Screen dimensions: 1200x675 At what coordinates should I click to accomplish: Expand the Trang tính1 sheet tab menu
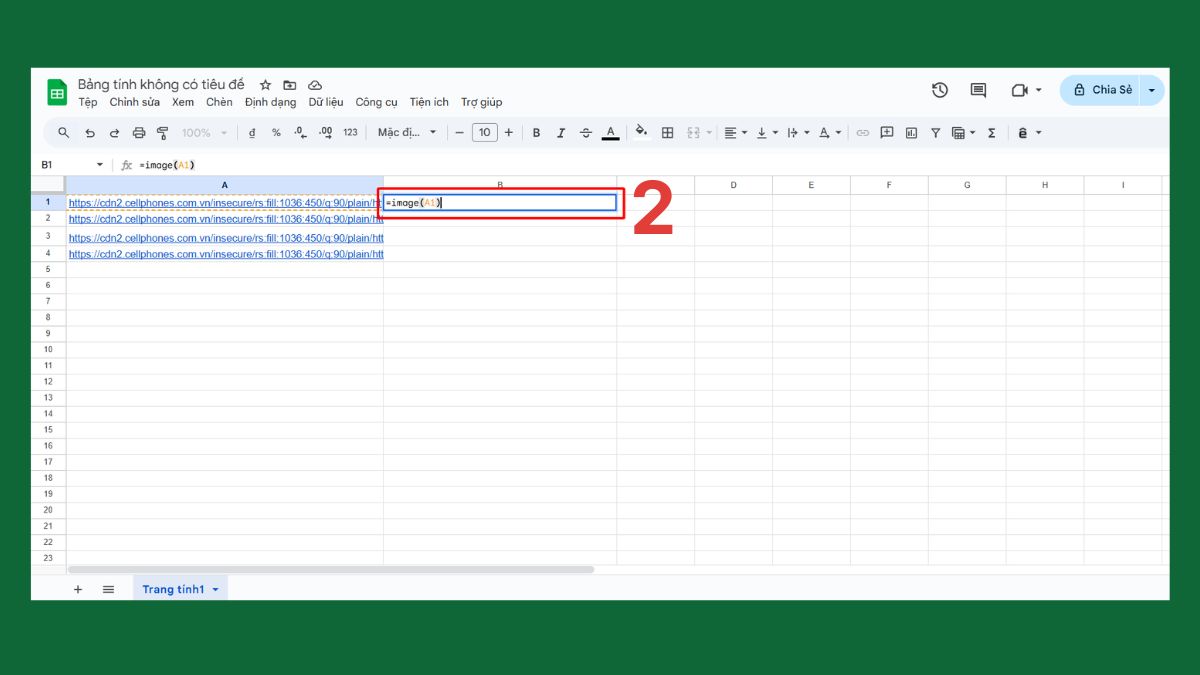(x=214, y=589)
